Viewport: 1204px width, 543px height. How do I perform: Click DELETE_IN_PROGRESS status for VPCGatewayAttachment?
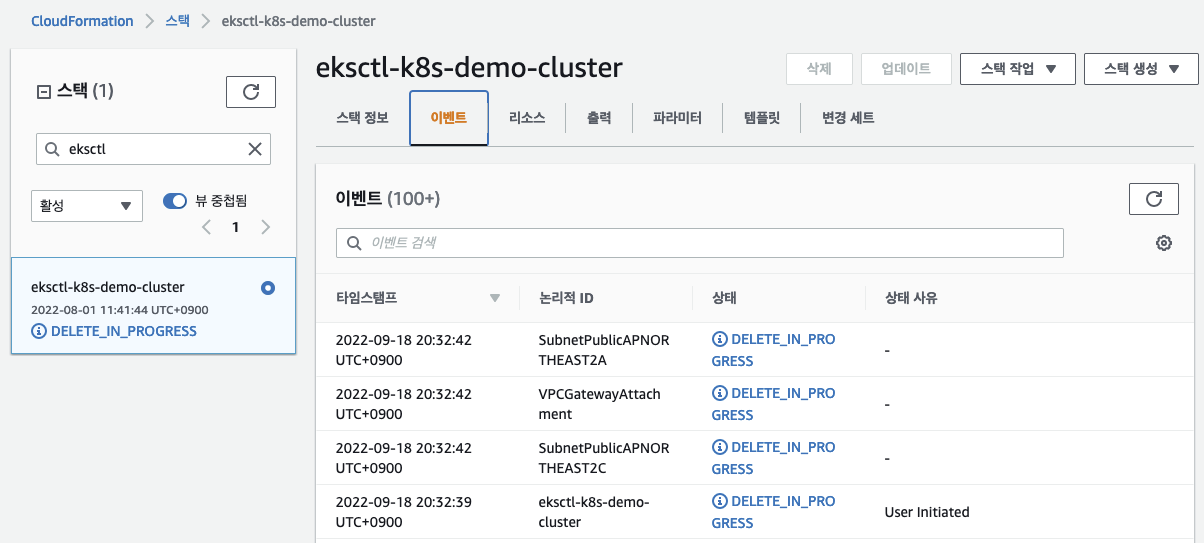(773, 404)
